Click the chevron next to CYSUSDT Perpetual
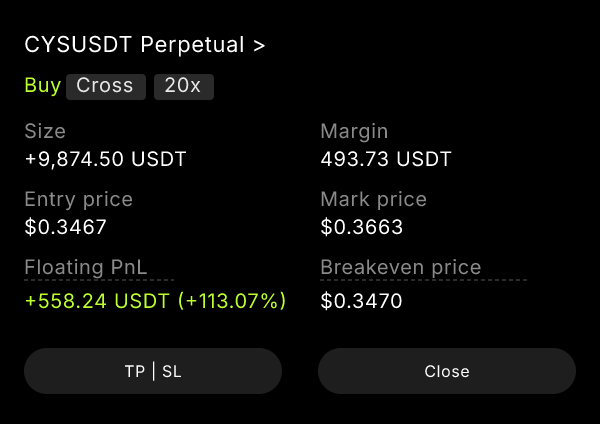This screenshot has width=600, height=424. 259,46
